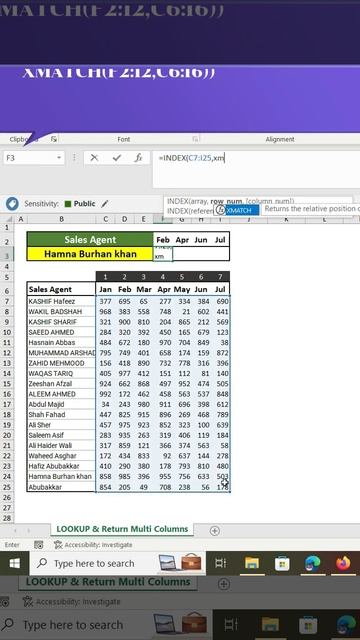The image size is (360, 640).
Task: Click the SAEED AHMED name cell
Action: pyautogui.click(x=61, y=332)
